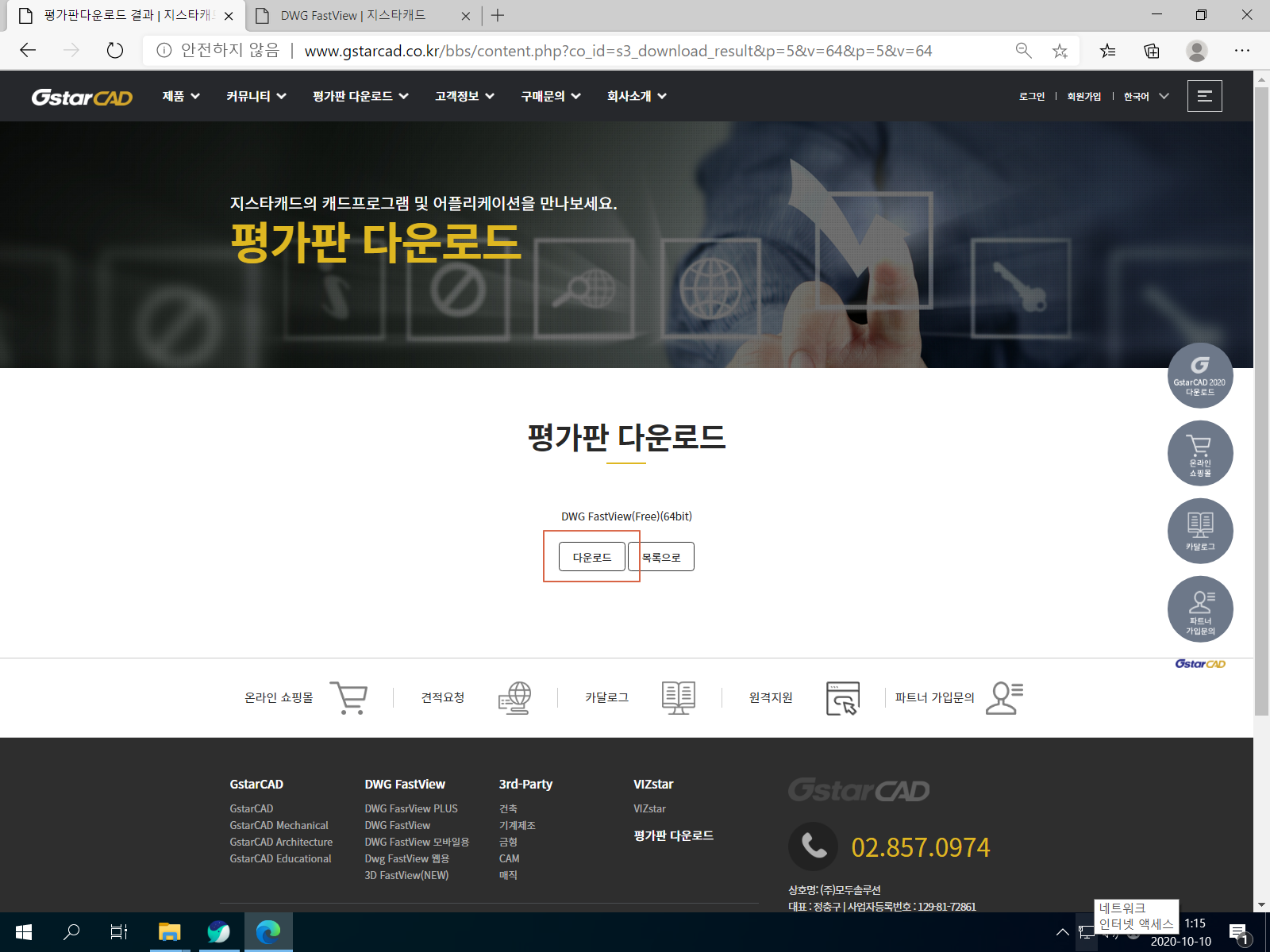Click the scrollbar down arrow
The height and width of the screenshot is (952, 1270).
point(1261,904)
